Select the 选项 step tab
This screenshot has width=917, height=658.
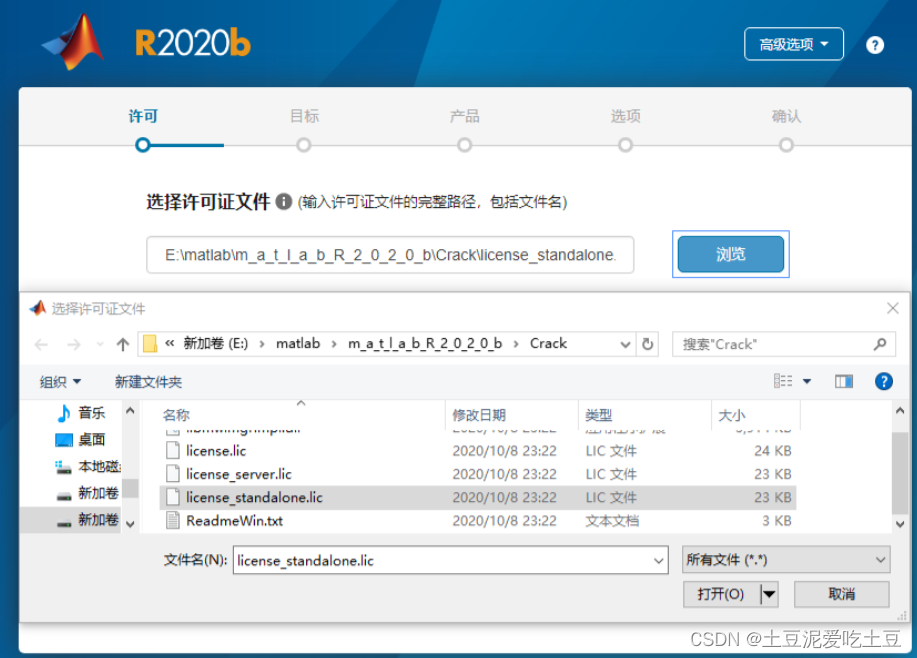pos(625,116)
